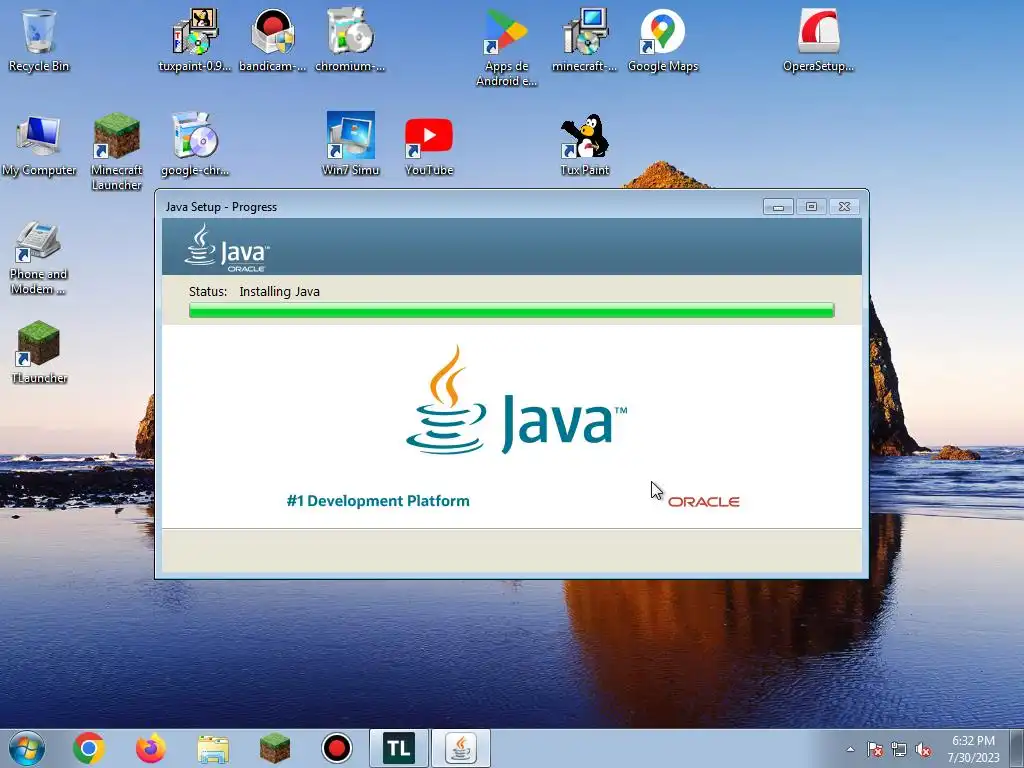Select the chromium installer icon
The width and height of the screenshot is (1024, 768).
350,40
